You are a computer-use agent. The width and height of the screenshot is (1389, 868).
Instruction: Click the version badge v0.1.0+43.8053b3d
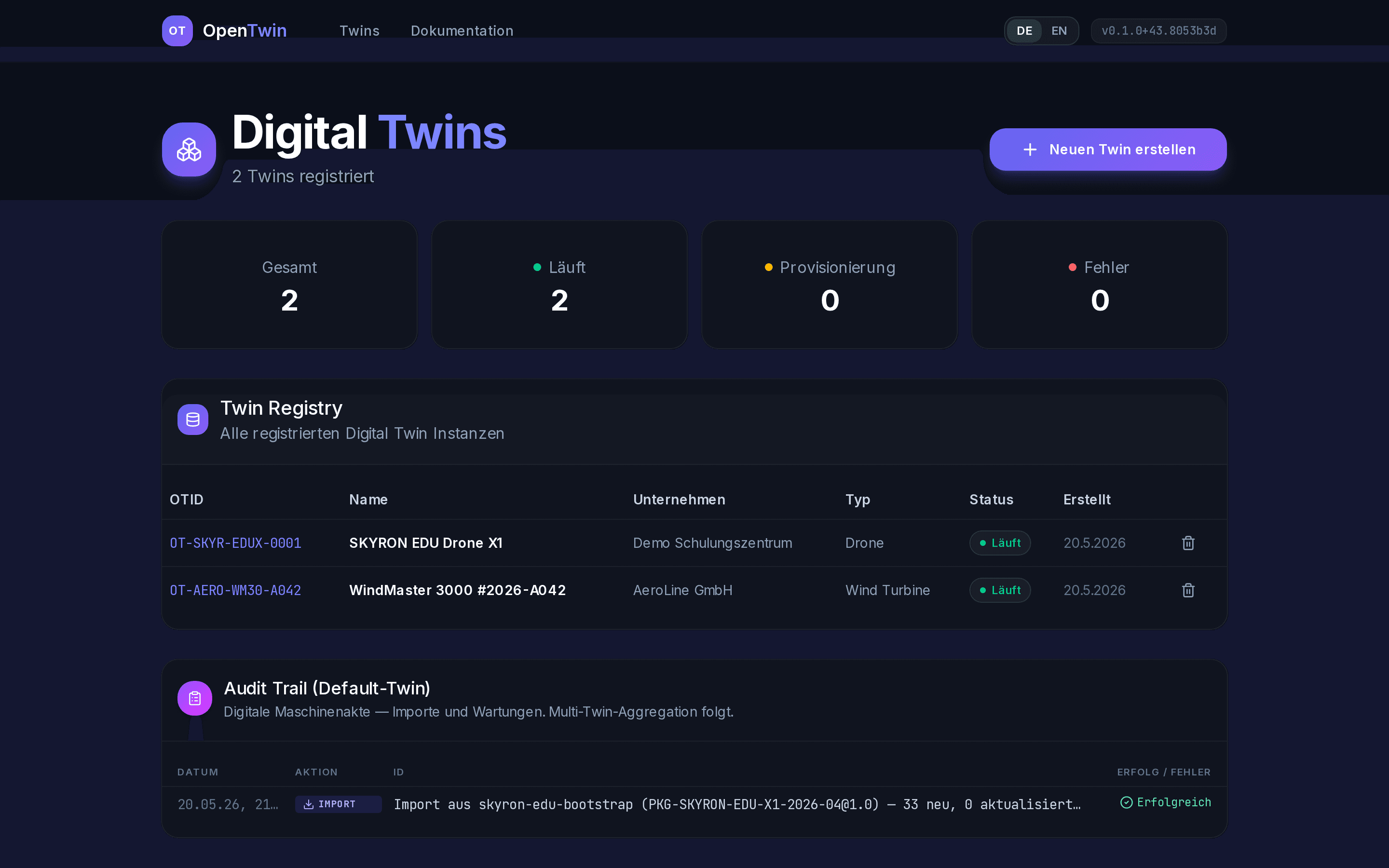click(x=1158, y=31)
